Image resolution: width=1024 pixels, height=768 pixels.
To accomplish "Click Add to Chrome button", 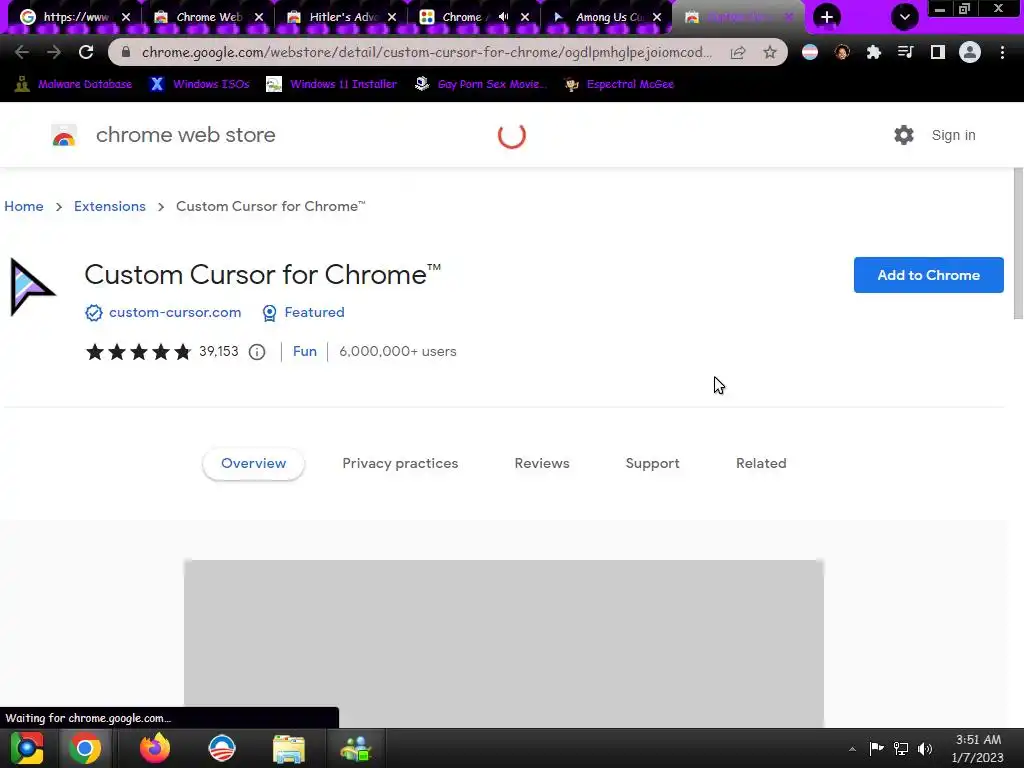I will coord(929,275).
